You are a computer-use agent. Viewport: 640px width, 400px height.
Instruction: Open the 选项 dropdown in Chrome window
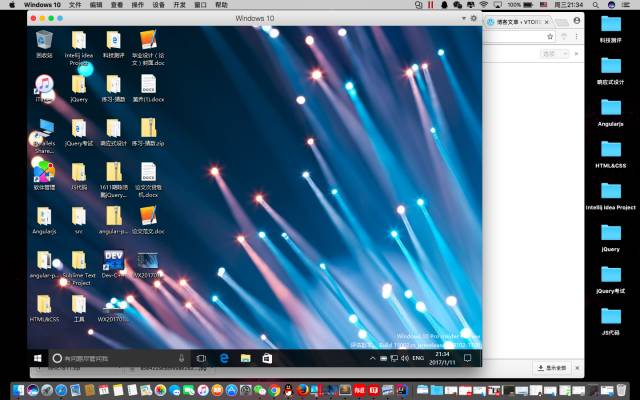(x=555, y=54)
